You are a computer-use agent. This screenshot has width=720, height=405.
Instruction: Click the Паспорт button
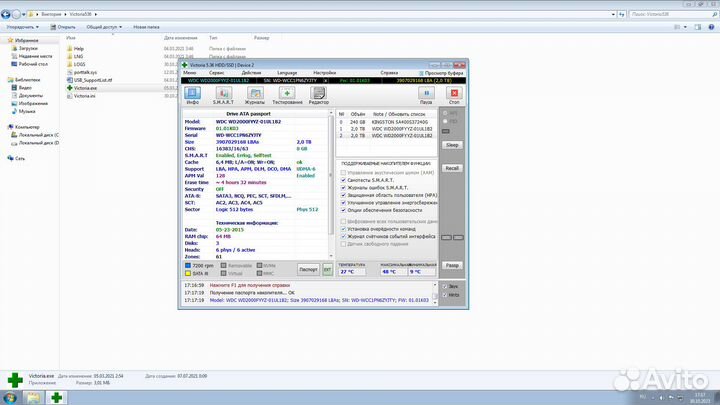tap(308, 270)
